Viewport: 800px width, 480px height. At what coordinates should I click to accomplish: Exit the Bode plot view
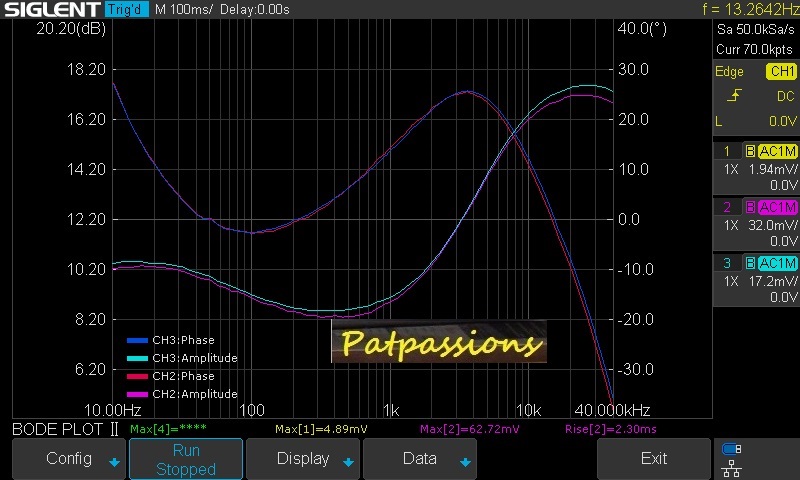tap(653, 459)
